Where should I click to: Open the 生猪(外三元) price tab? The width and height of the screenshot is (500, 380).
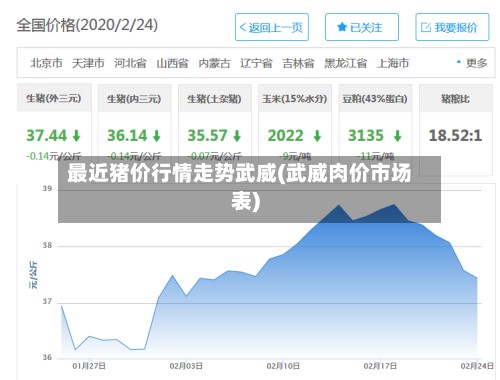(54, 98)
